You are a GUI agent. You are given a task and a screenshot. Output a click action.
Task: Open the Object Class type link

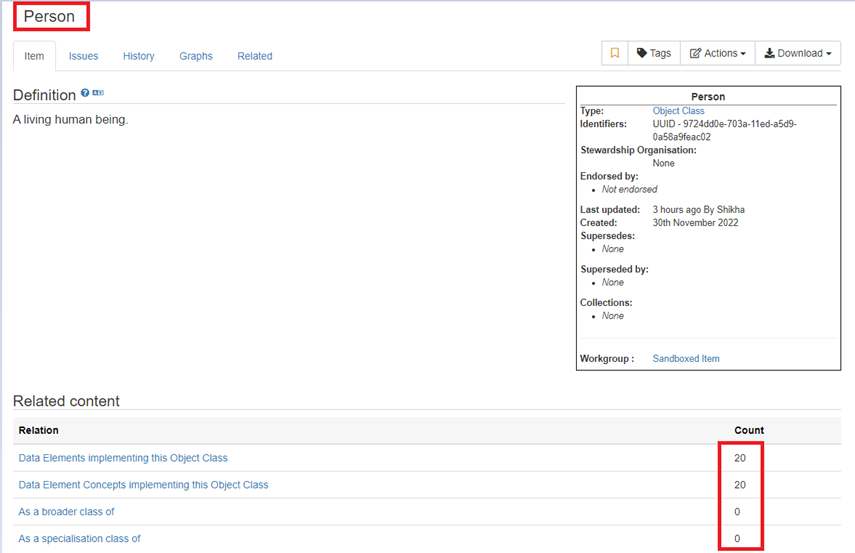(678, 111)
